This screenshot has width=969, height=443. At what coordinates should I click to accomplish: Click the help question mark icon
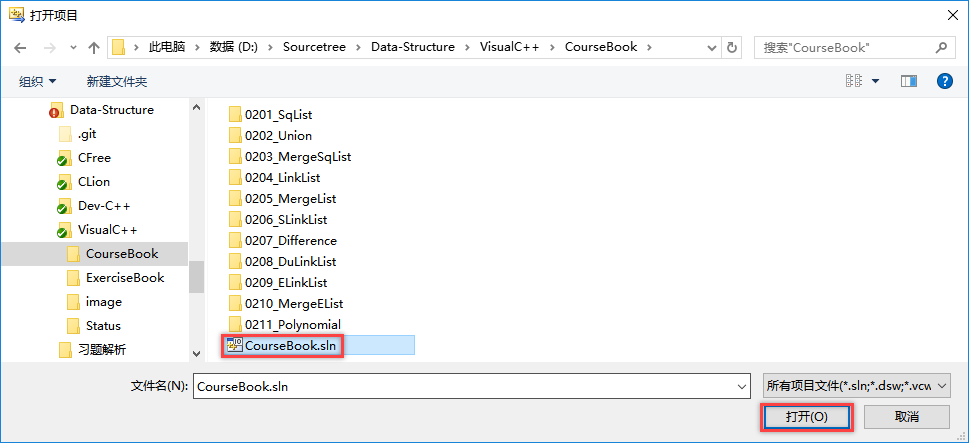944,81
